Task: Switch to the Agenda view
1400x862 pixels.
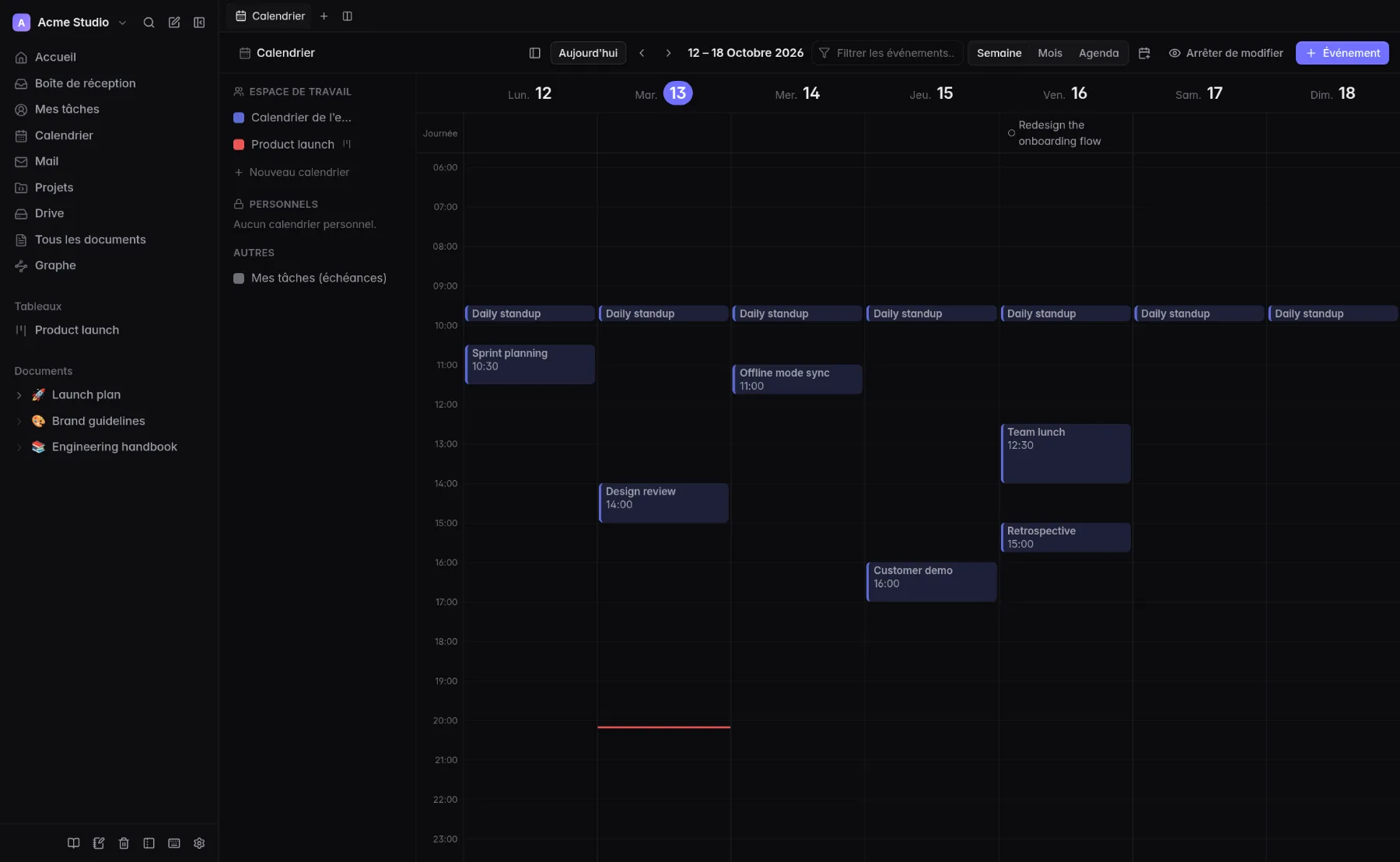Action: [x=1098, y=53]
